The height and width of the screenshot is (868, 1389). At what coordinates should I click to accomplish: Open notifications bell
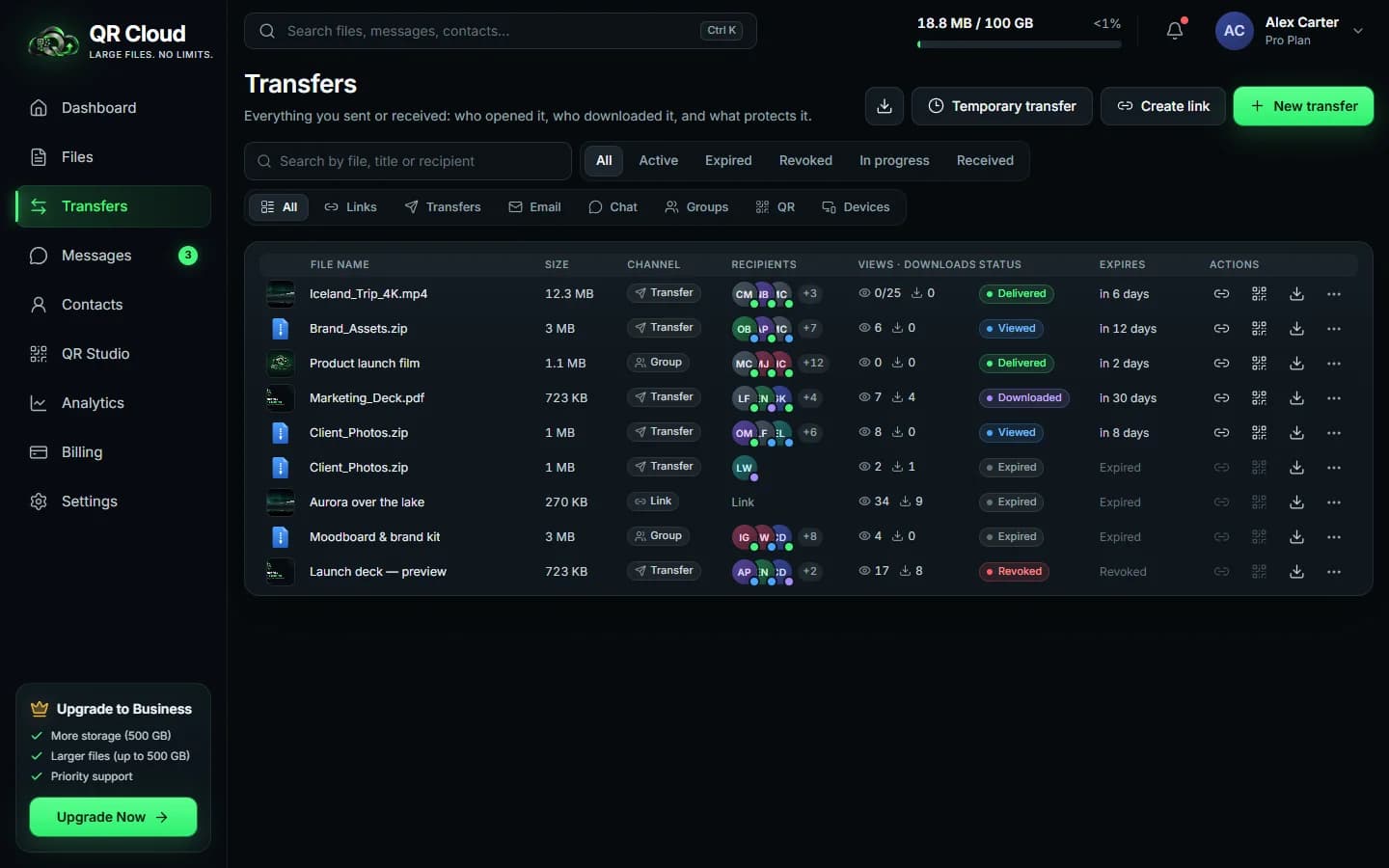click(1175, 30)
